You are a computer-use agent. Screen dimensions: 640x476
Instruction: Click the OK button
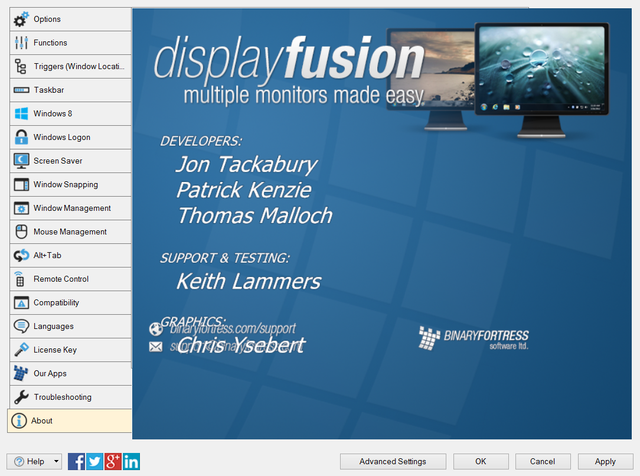point(480,462)
